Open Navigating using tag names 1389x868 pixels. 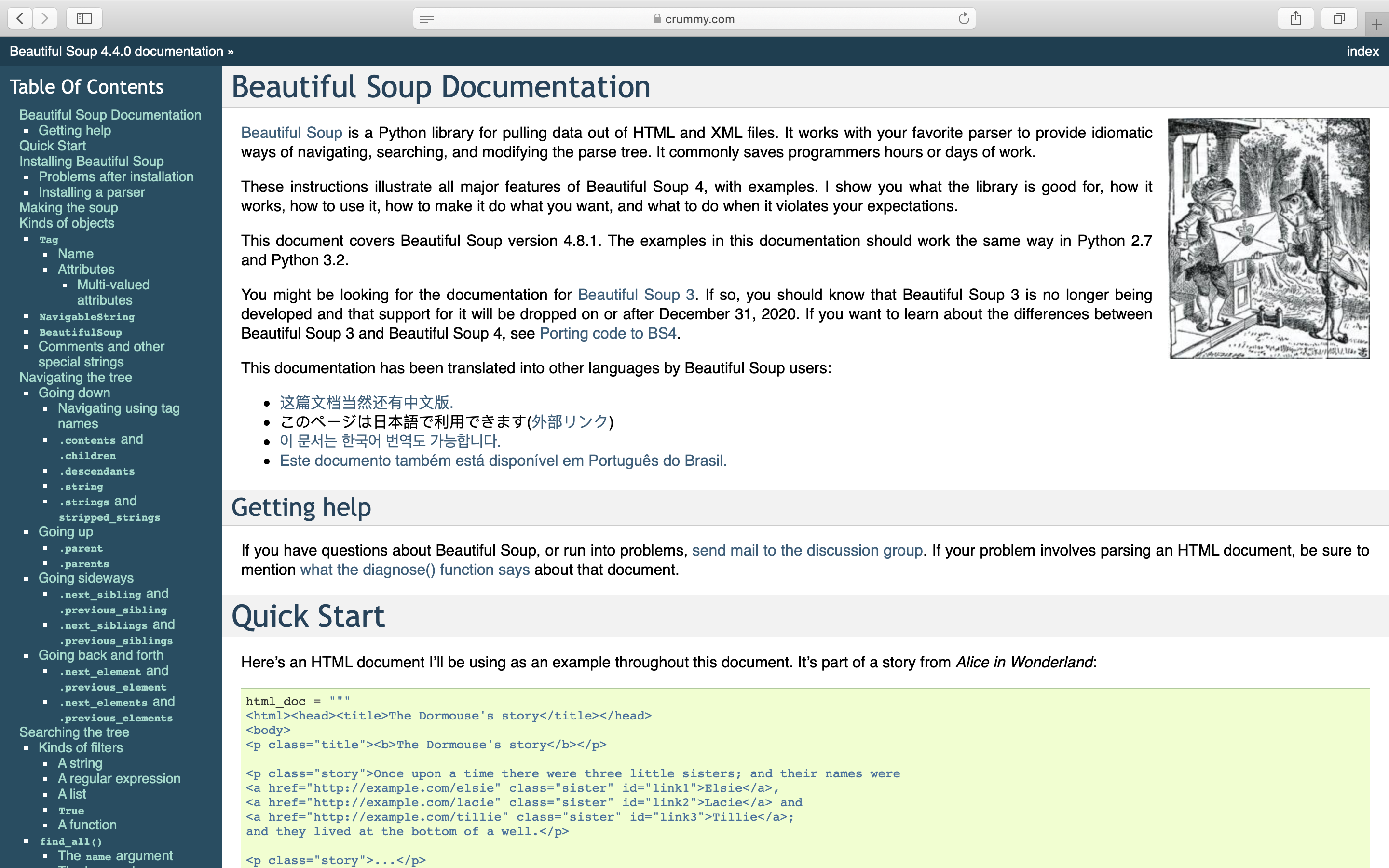(x=118, y=416)
